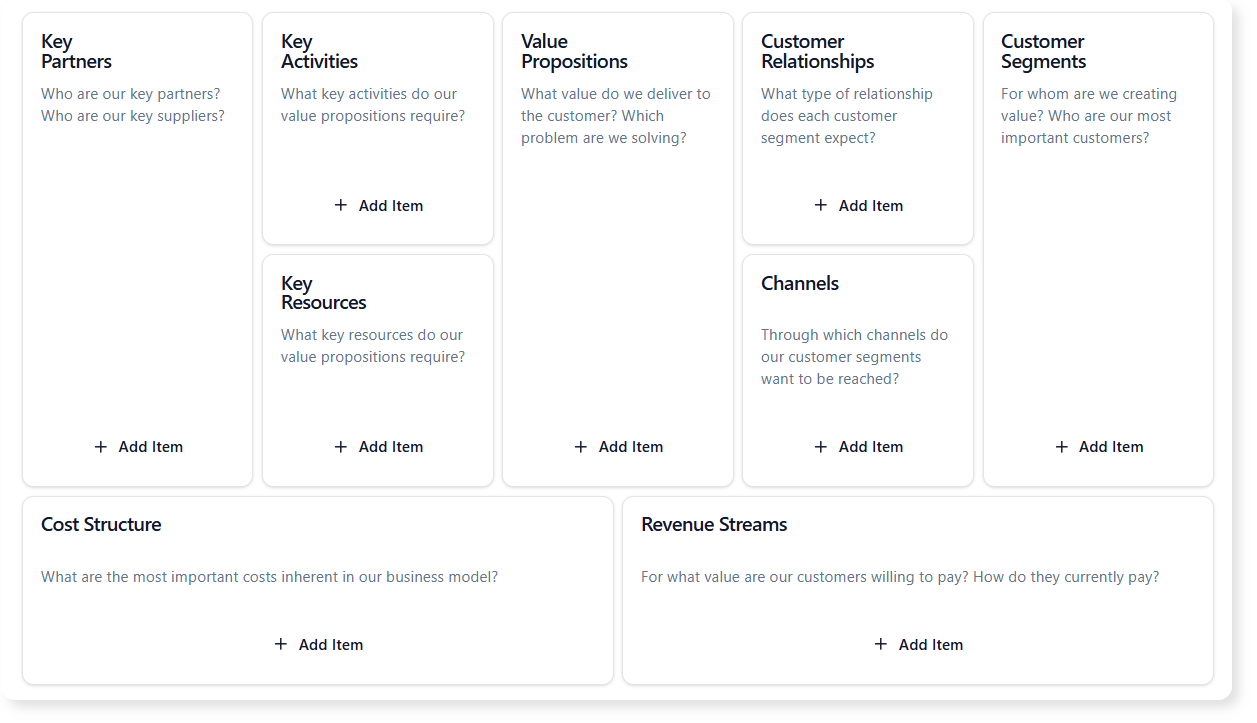Screen dimensions: 1257x723
Task: Add an item to Revenue Streams
Action: coord(918,644)
